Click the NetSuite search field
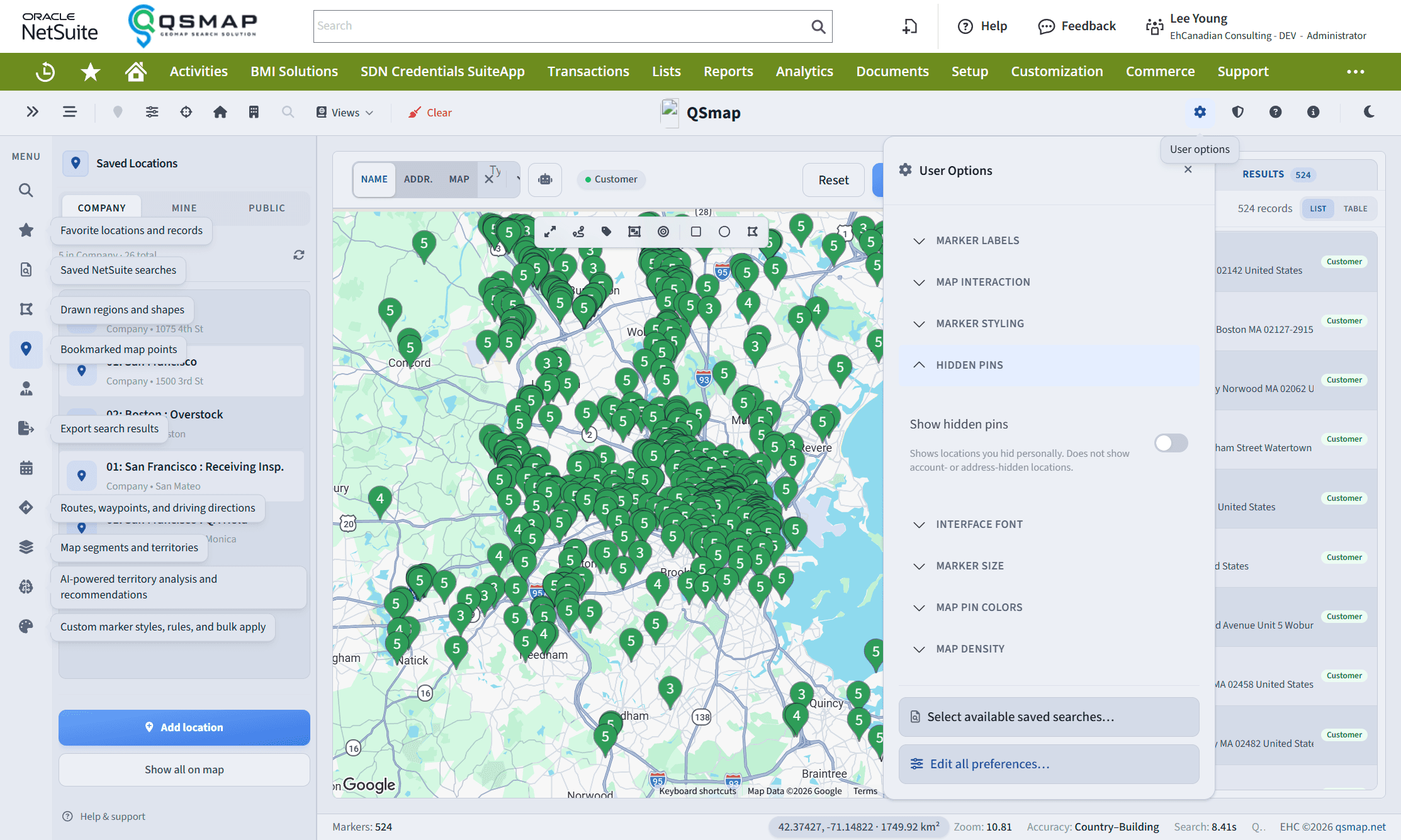This screenshot has width=1401, height=840. click(573, 26)
